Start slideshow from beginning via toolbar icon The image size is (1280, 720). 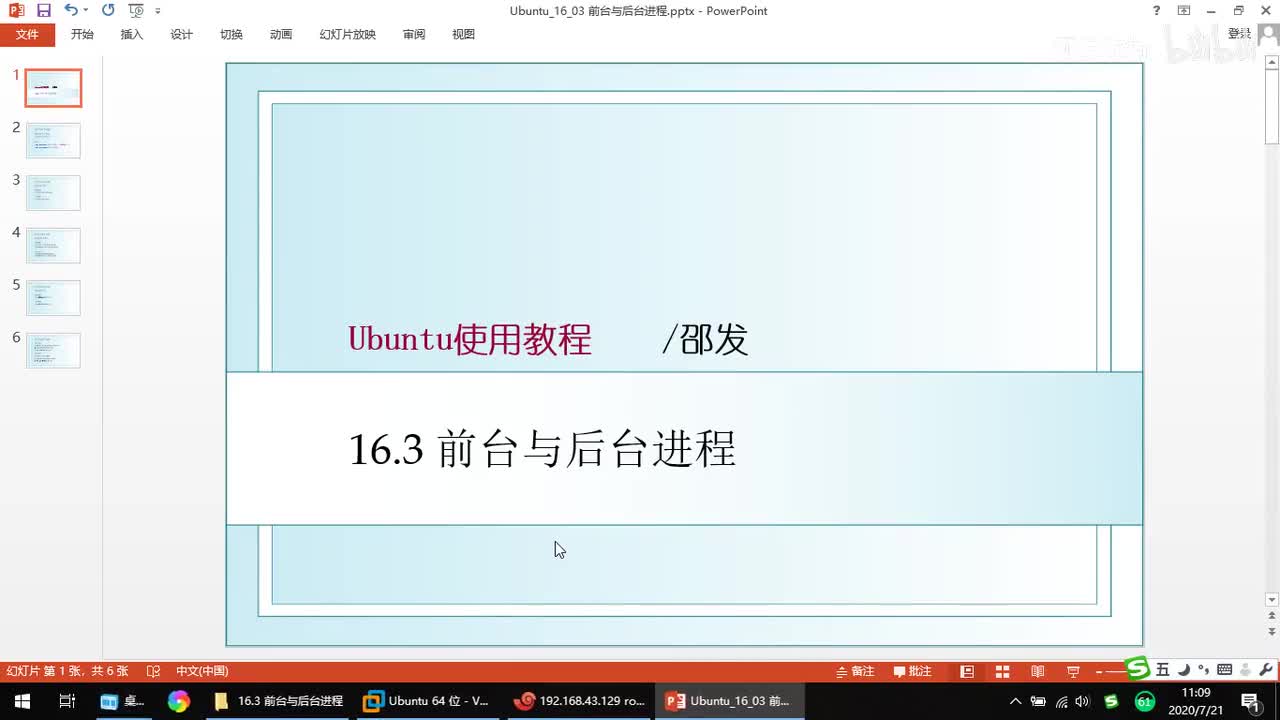point(136,10)
